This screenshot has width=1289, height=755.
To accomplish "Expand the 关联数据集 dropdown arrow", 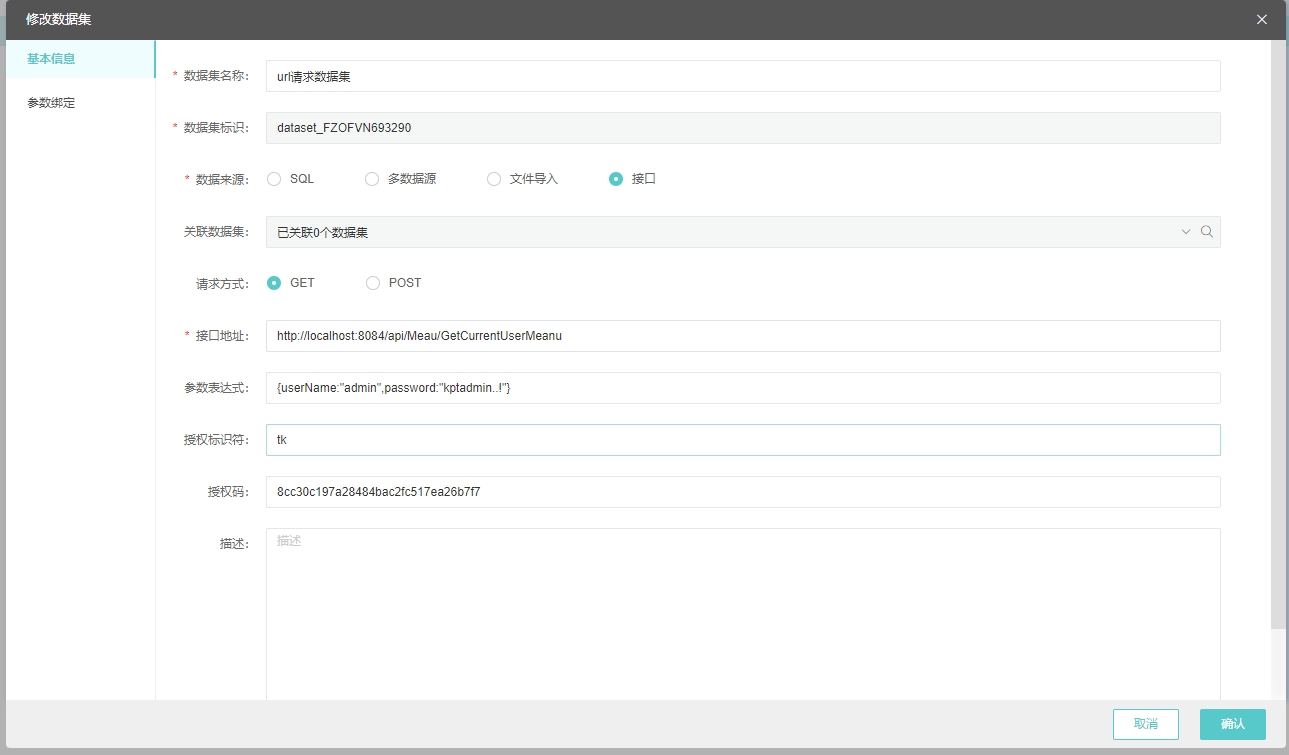I will 1186,232.
